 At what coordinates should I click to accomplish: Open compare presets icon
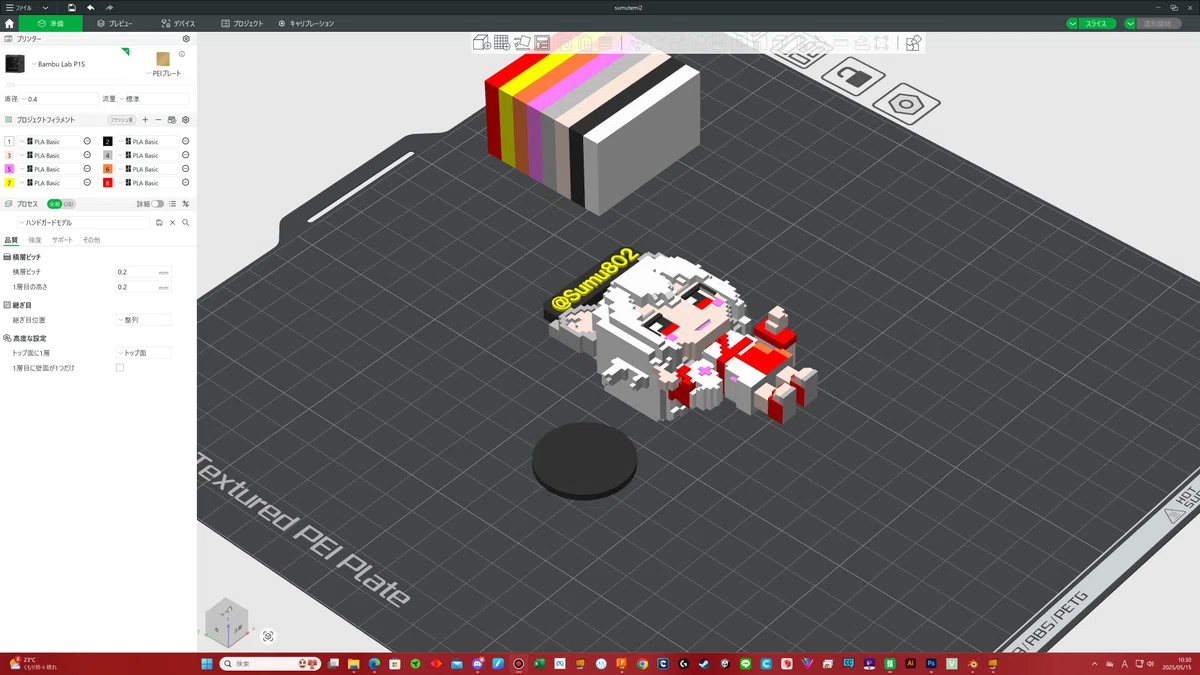[186, 204]
